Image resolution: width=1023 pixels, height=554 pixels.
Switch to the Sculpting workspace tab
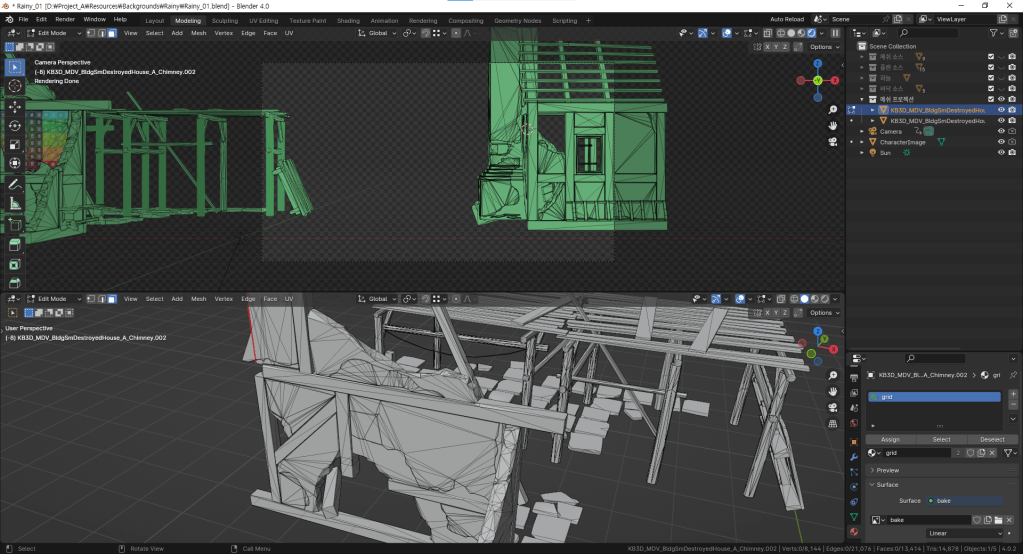click(x=225, y=20)
